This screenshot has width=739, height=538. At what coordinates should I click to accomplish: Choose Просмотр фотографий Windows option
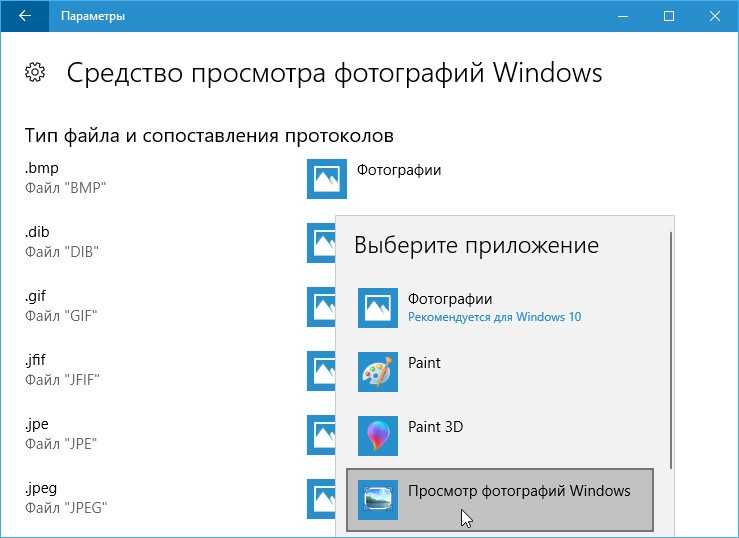click(x=500, y=500)
